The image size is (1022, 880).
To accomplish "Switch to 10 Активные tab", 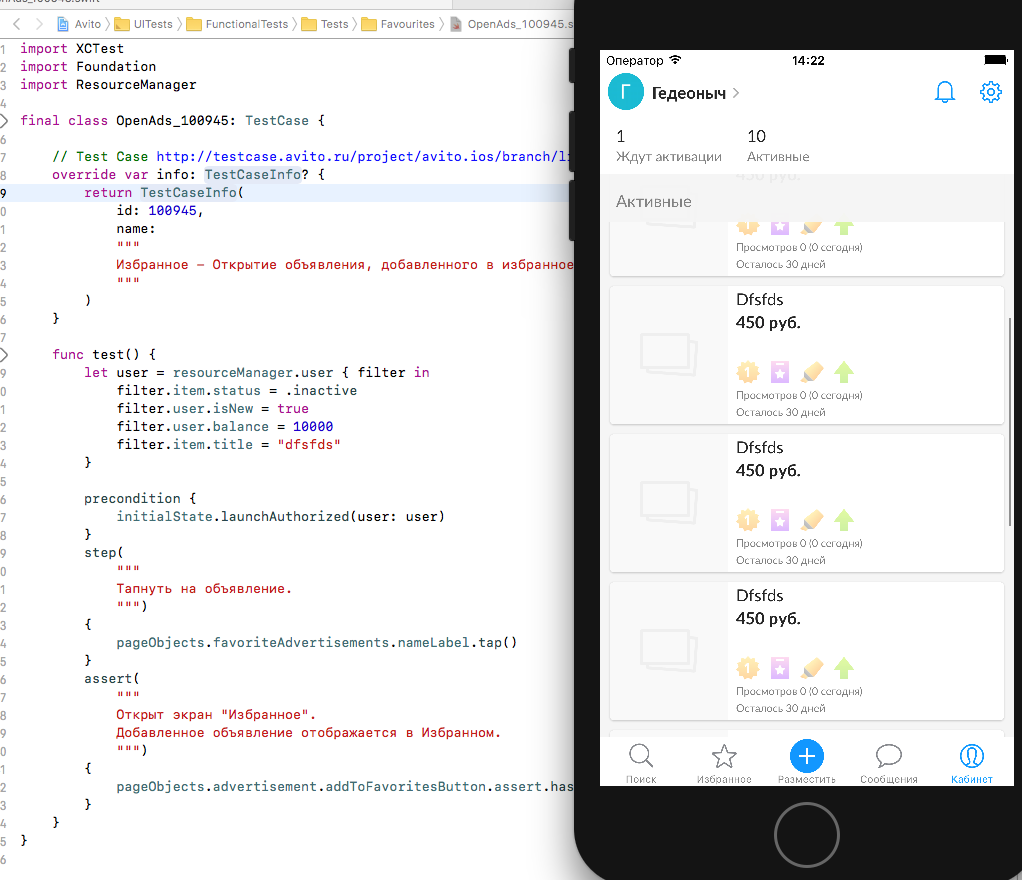I will click(778, 145).
